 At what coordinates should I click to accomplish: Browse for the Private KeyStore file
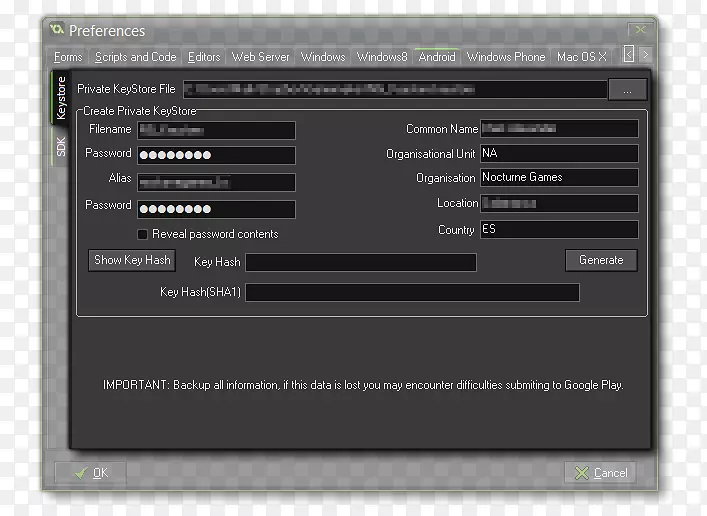click(x=627, y=90)
